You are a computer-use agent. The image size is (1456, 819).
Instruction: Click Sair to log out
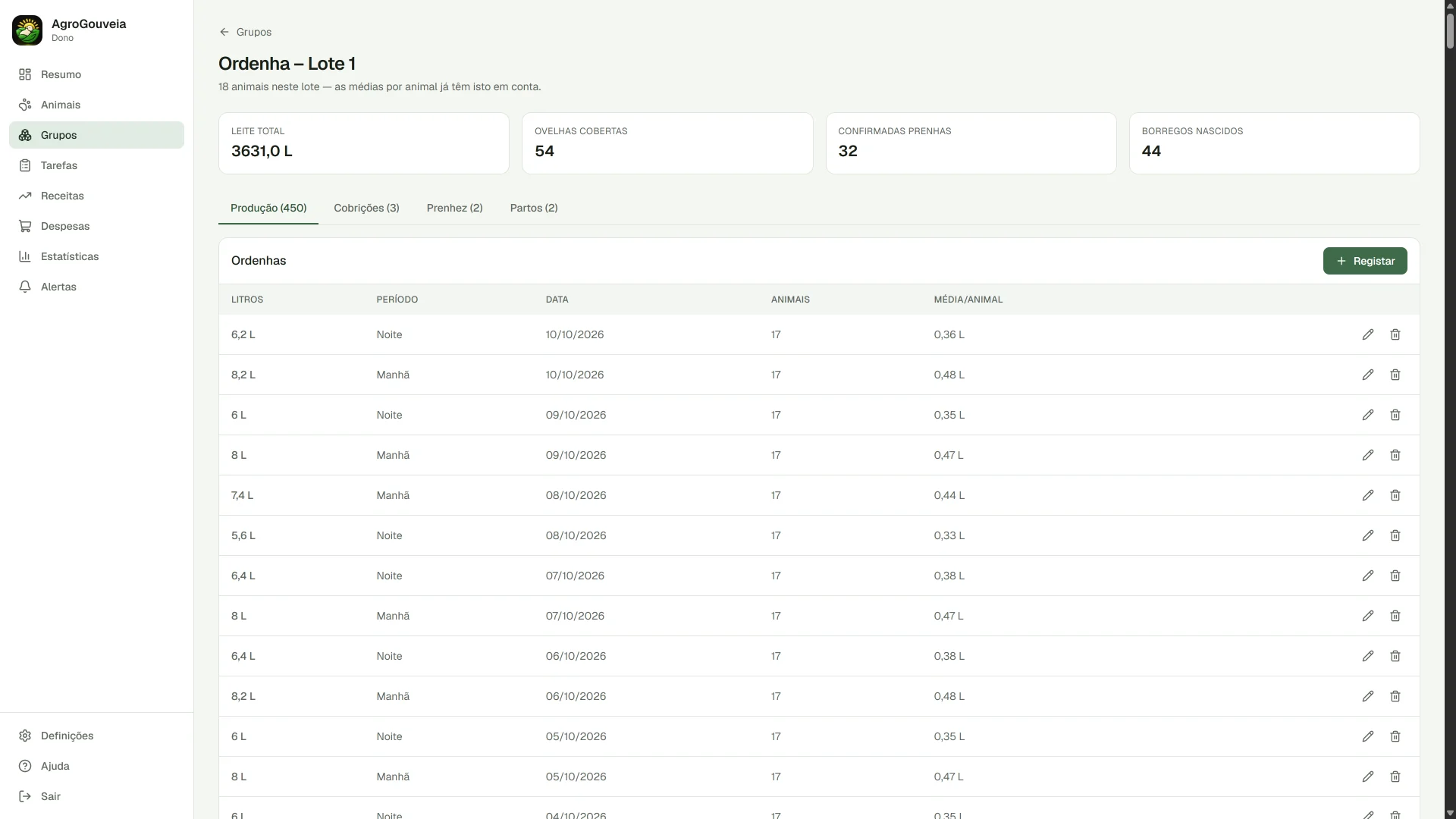coord(96,796)
